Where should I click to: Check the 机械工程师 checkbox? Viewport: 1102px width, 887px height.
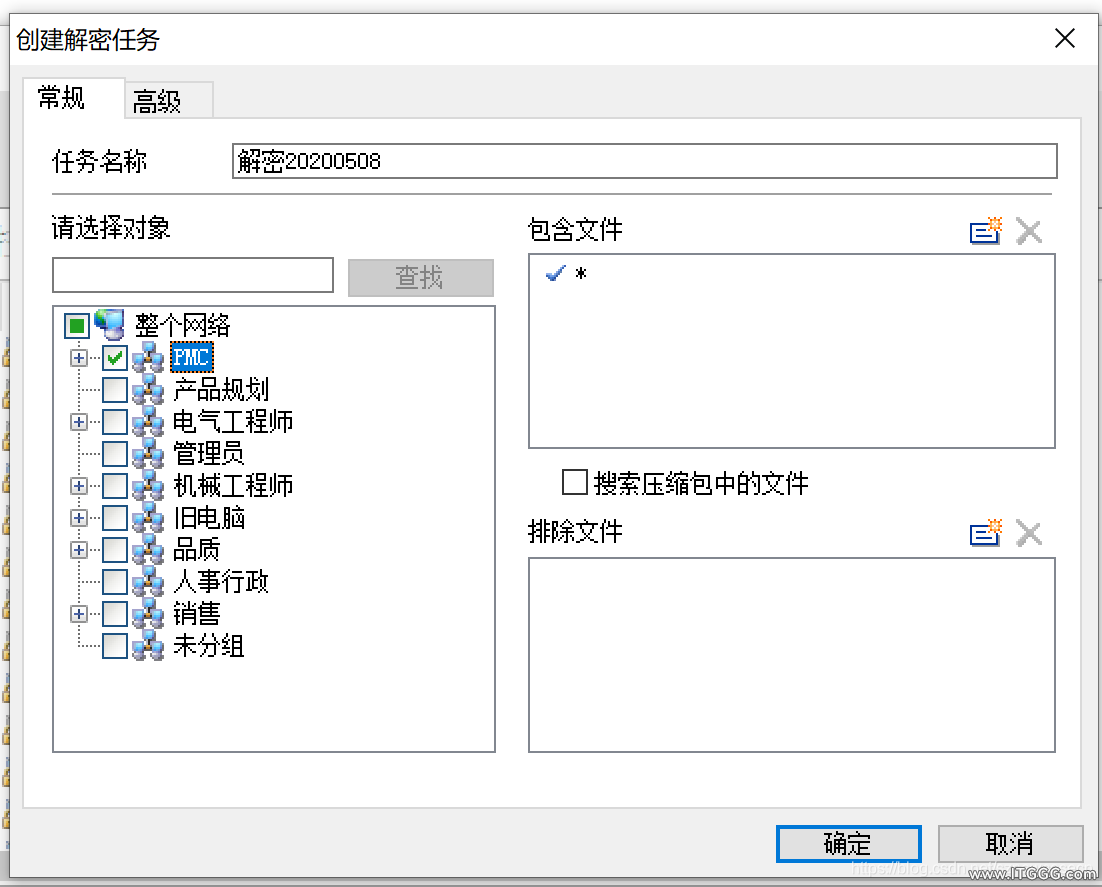coord(115,486)
